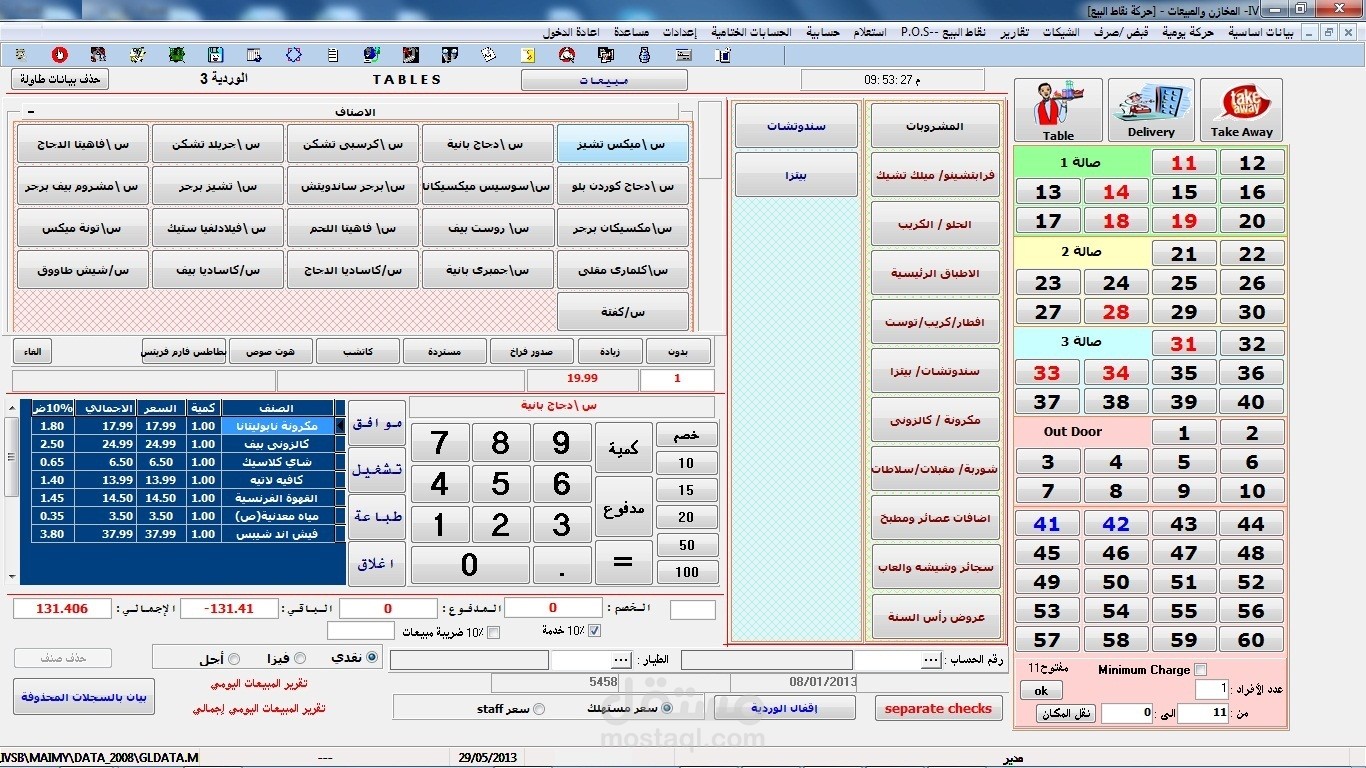Click the order list scroll-down arrow
This screenshot has width=1366, height=768.
coord(12,577)
